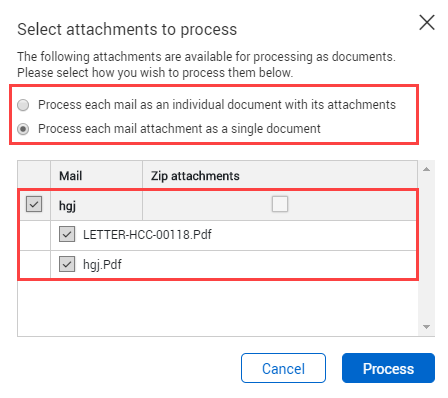Select the individual document with attachments radio button
The width and height of the screenshot is (448, 398).
pos(23,105)
